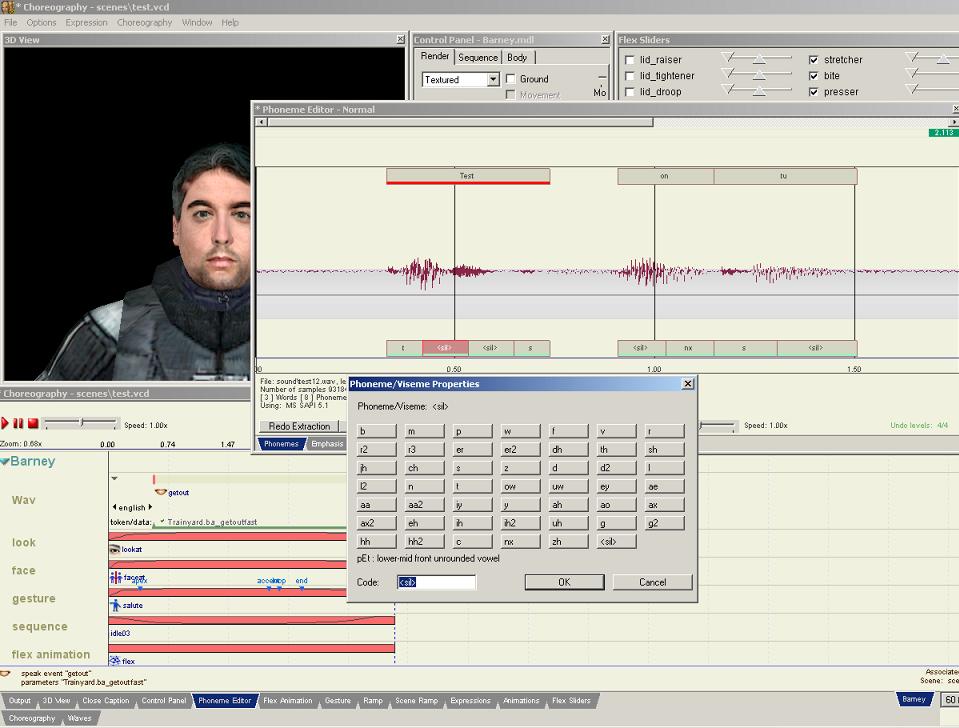Viewport: 959px width, 728px height.
Task: Uncheck the presser flex checkbox
Action: pyautogui.click(x=813, y=92)
